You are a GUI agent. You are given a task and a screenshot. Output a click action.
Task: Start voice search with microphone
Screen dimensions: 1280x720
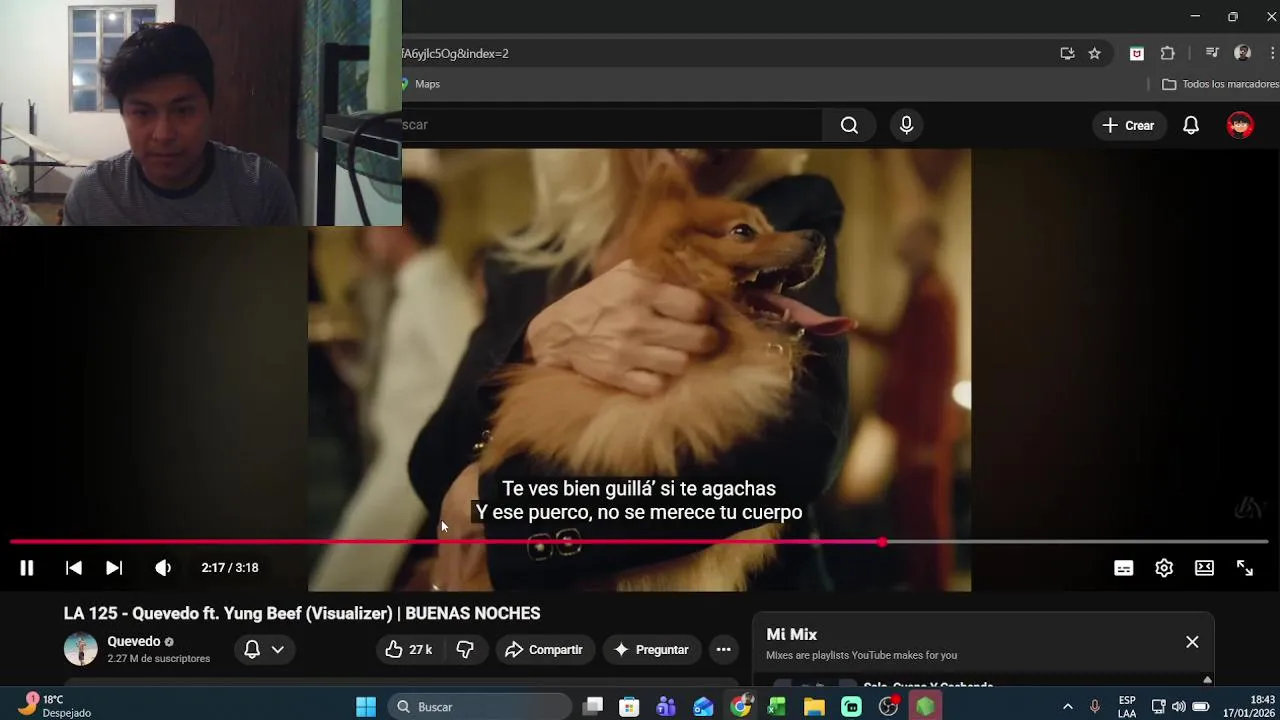tap(906, 125)
